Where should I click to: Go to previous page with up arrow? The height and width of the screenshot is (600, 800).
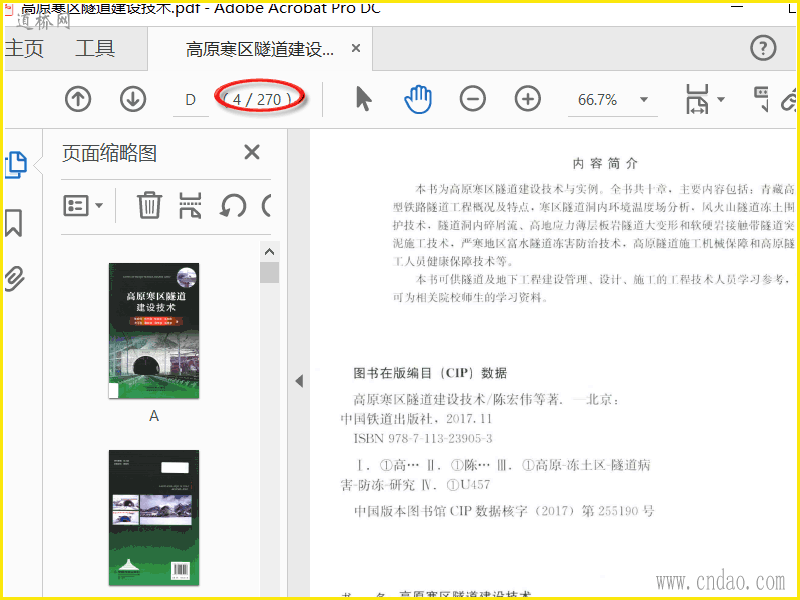pyautogui.click(x=78, y=99)
